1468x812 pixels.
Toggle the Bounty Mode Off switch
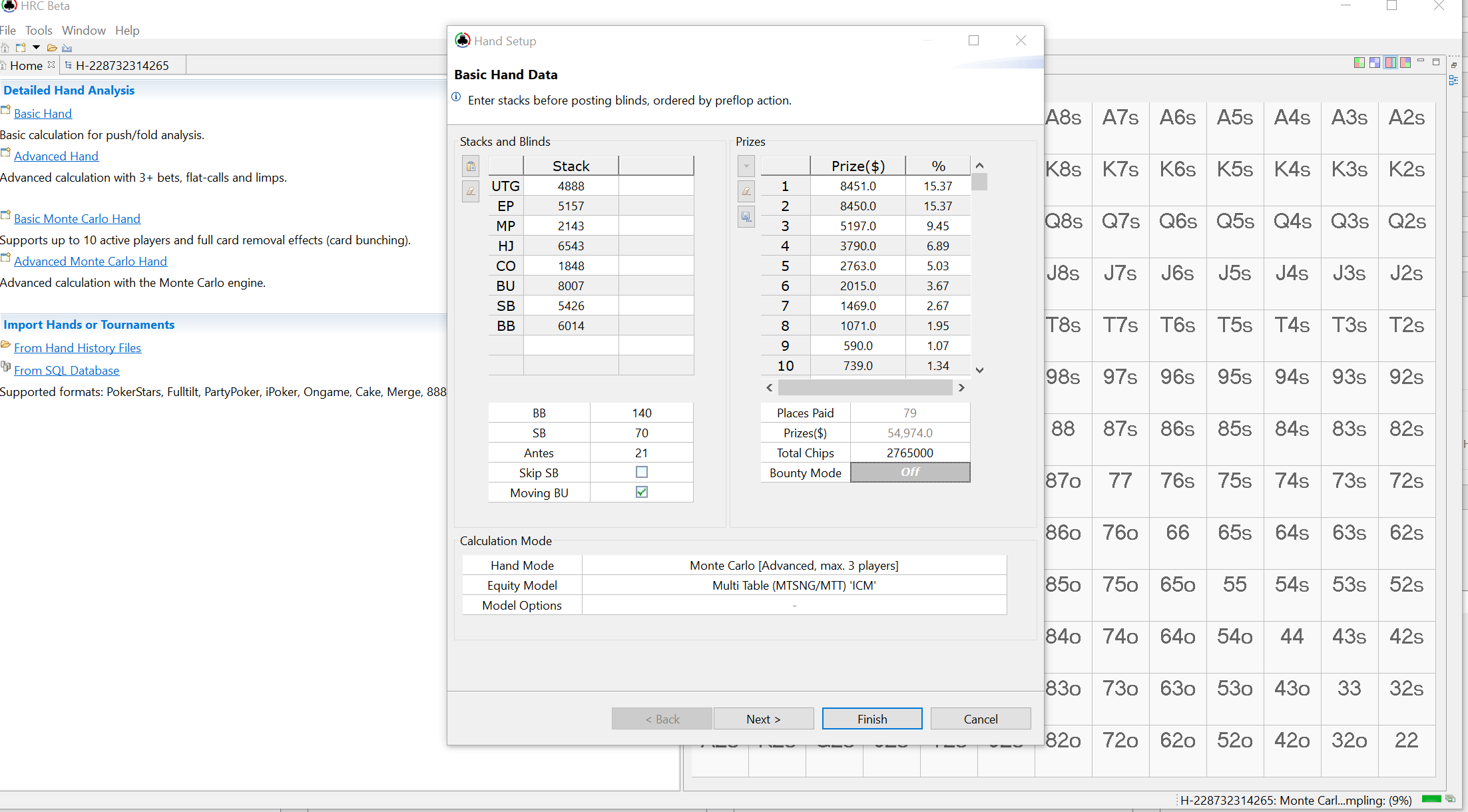[x=910, y=473]
